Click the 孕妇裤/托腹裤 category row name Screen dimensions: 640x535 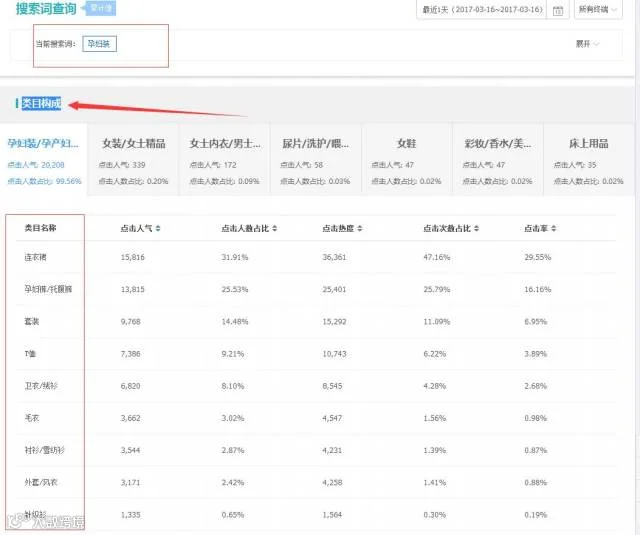tap(48, 289)
